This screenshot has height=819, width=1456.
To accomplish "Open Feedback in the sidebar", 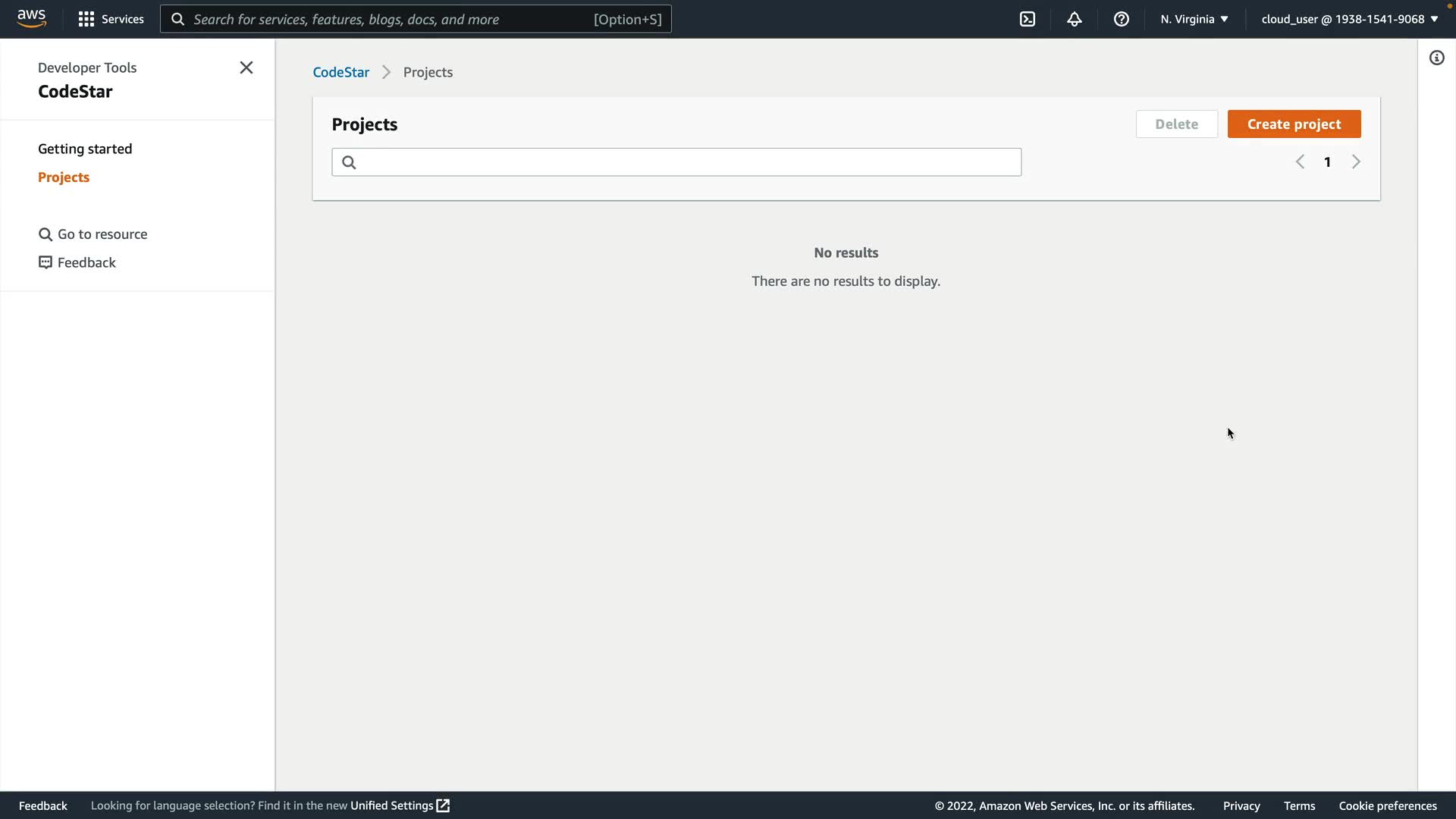I will [77, 262].
